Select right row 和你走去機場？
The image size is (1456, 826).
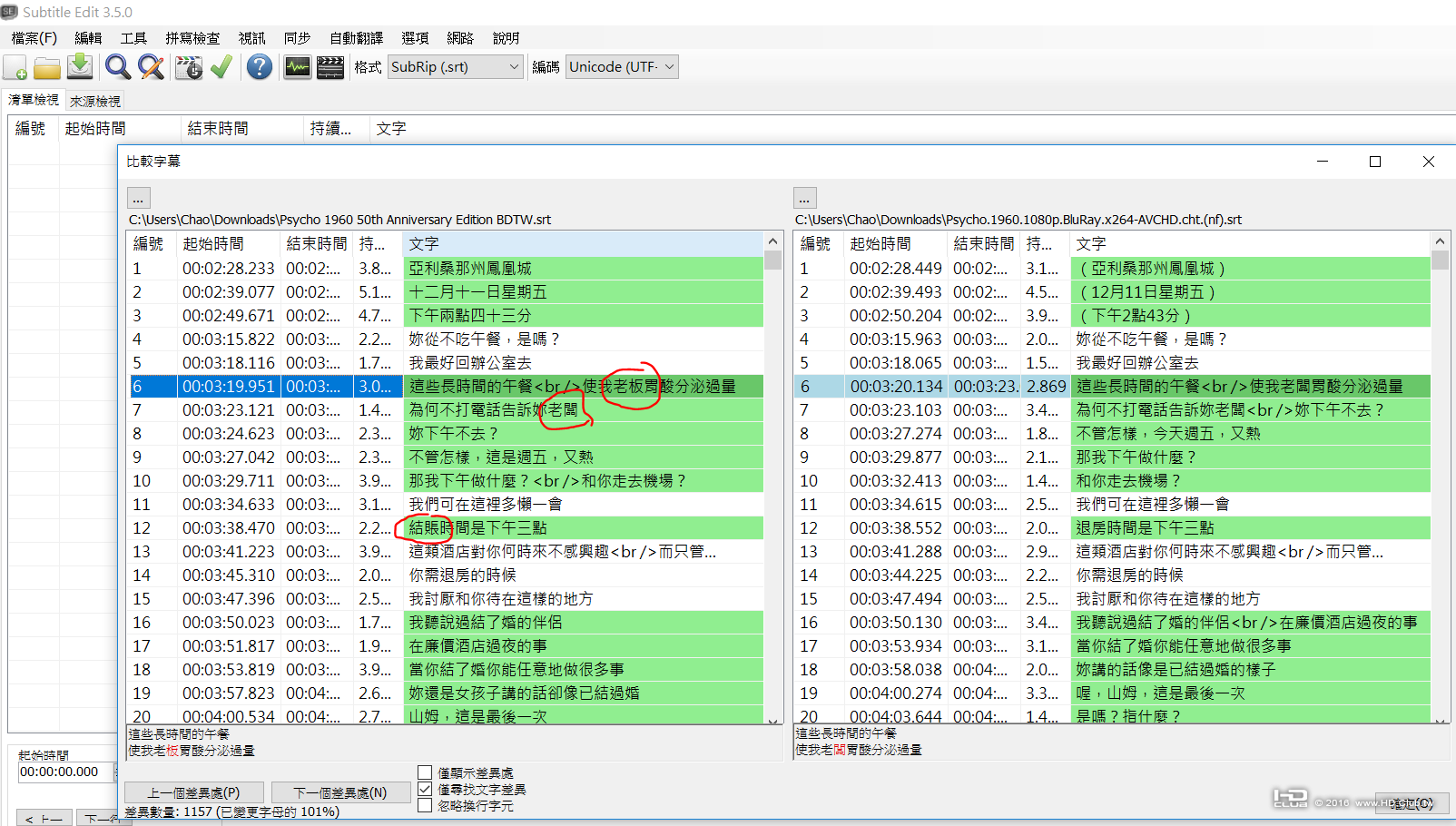tap(1113, 481)
